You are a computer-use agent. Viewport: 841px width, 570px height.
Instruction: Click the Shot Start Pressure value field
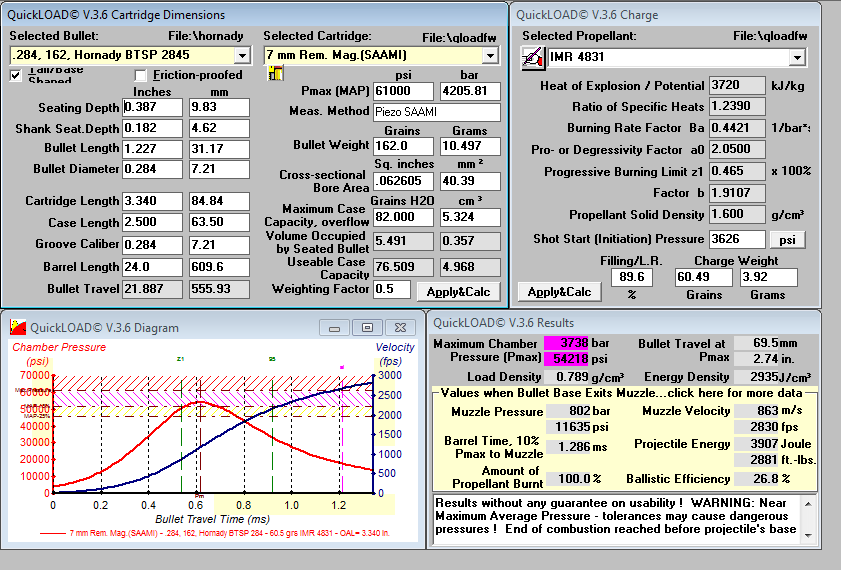(737, 239)
